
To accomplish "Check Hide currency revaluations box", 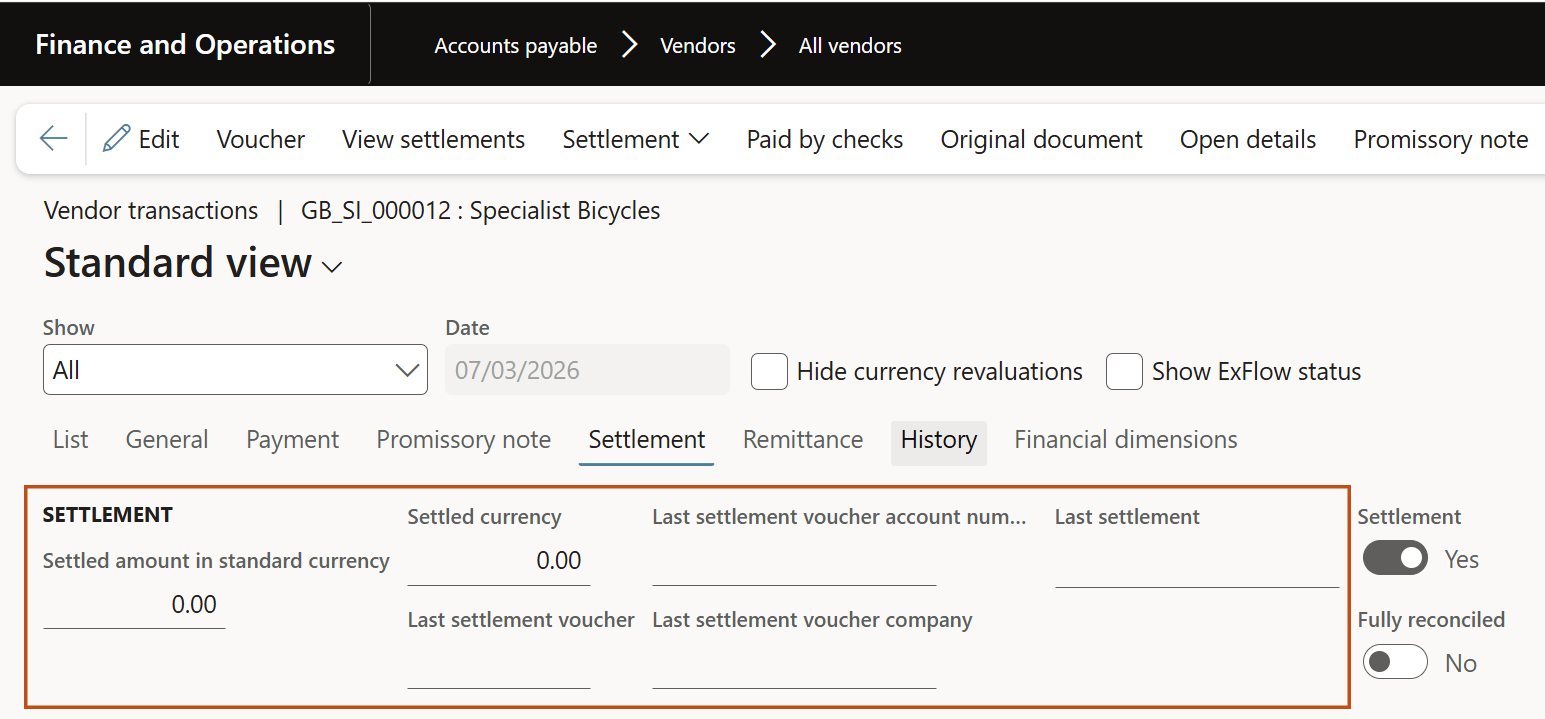I will (769, 371).
